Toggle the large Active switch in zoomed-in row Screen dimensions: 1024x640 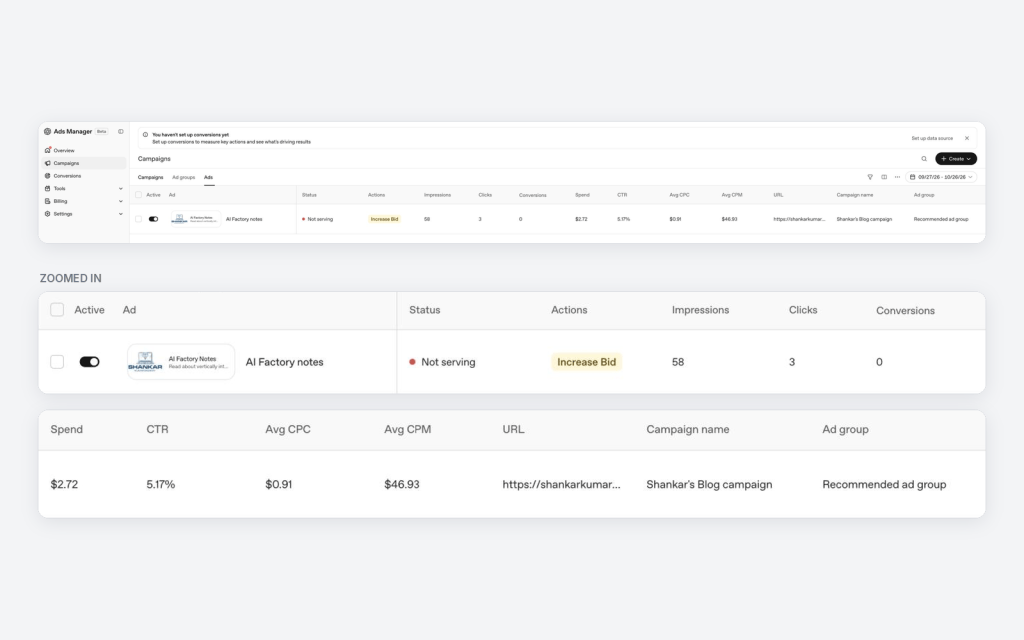pos(89,362)
